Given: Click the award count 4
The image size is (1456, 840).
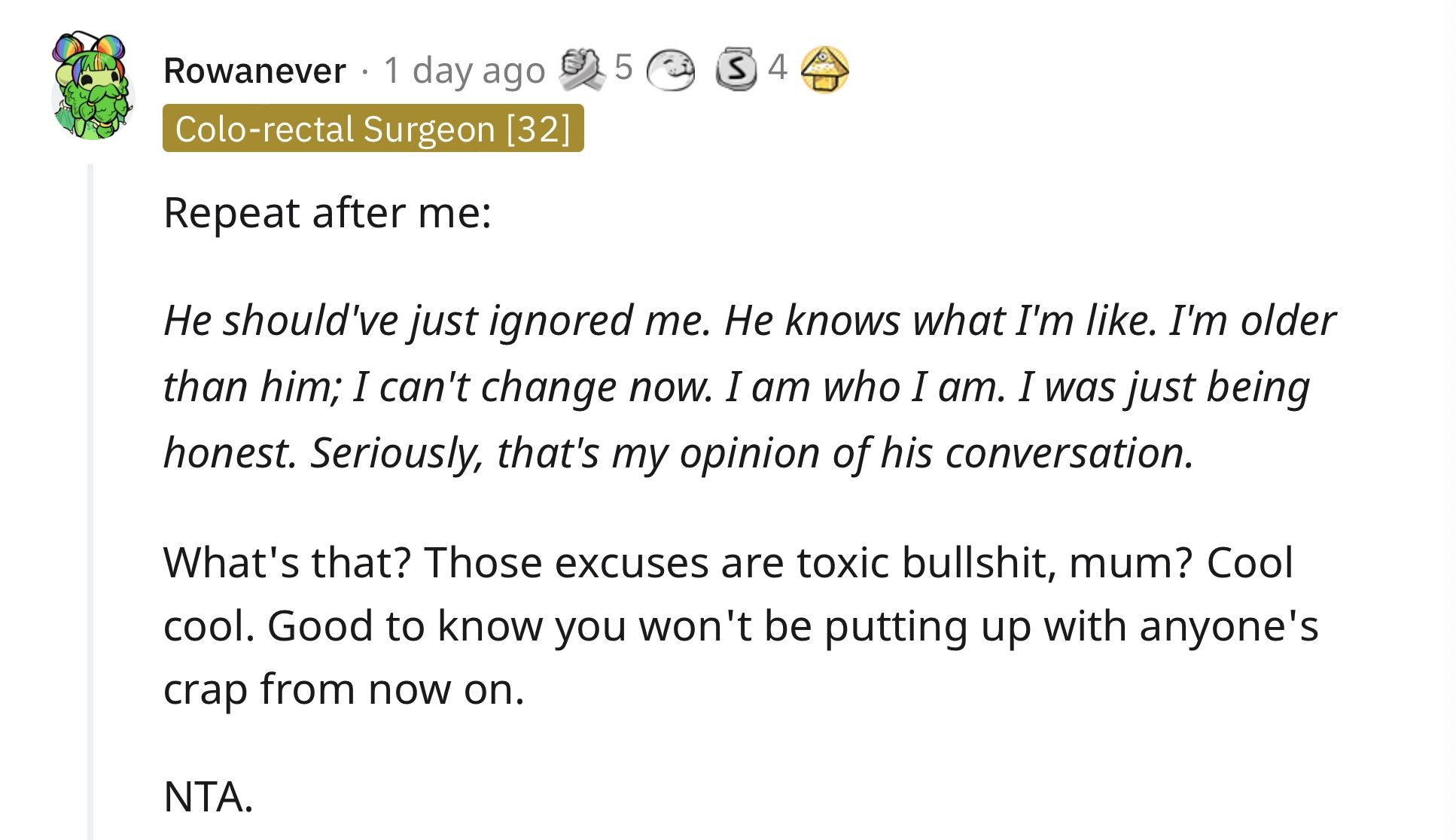Looking at the screenshot, I should pos(778,68).
